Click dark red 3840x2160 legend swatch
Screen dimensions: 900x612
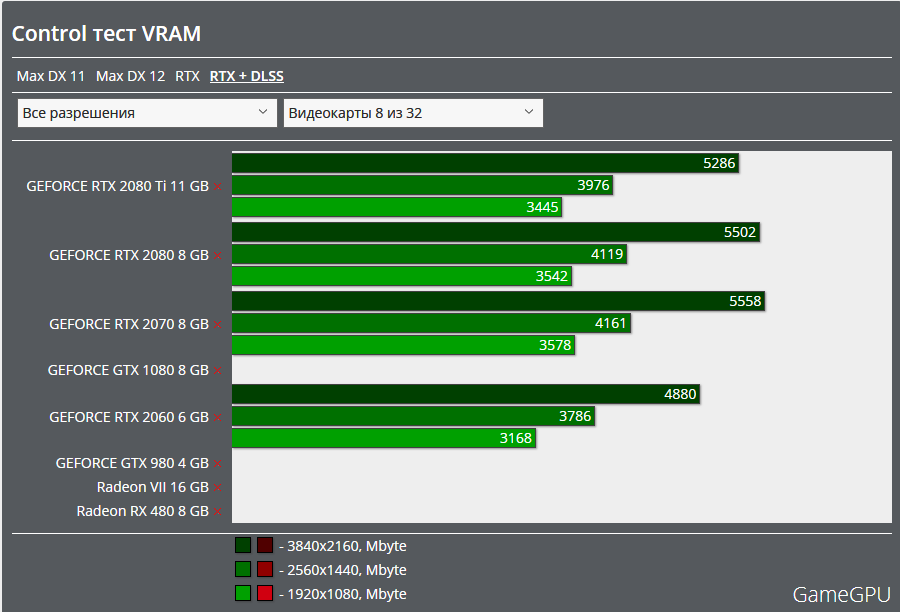[265, 545]
